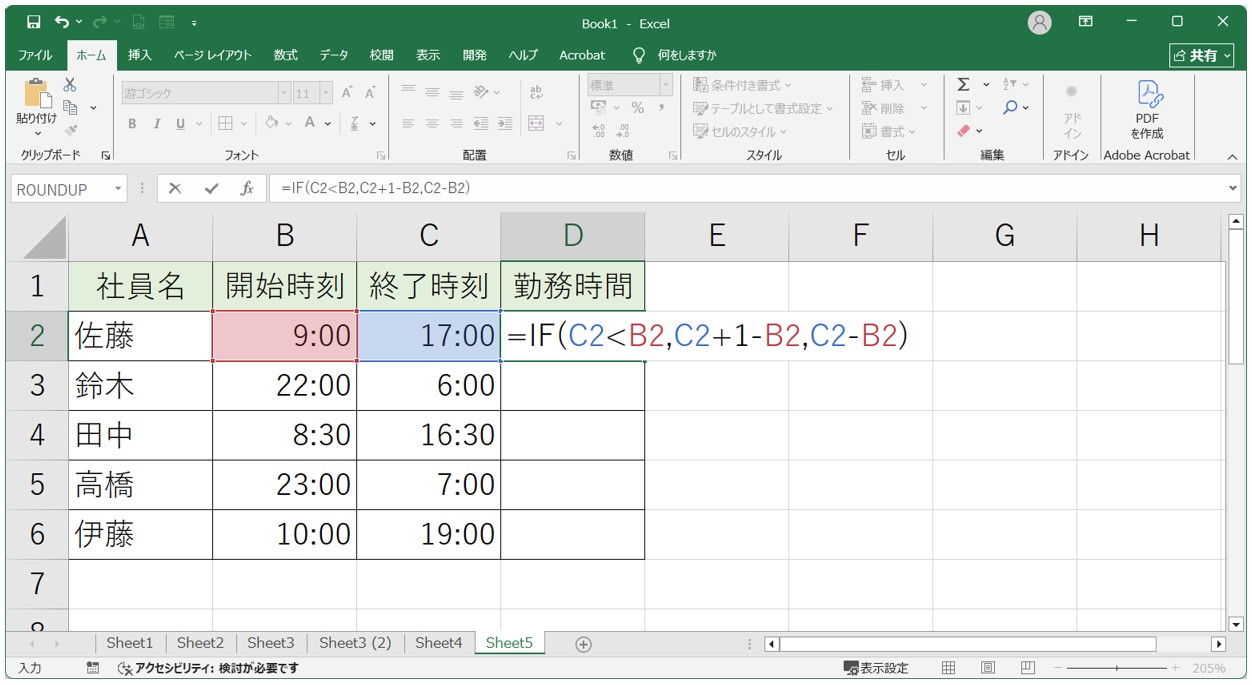1252x685 pixels.
Task: Click the Comma Style icon
Action: point(661,108)
